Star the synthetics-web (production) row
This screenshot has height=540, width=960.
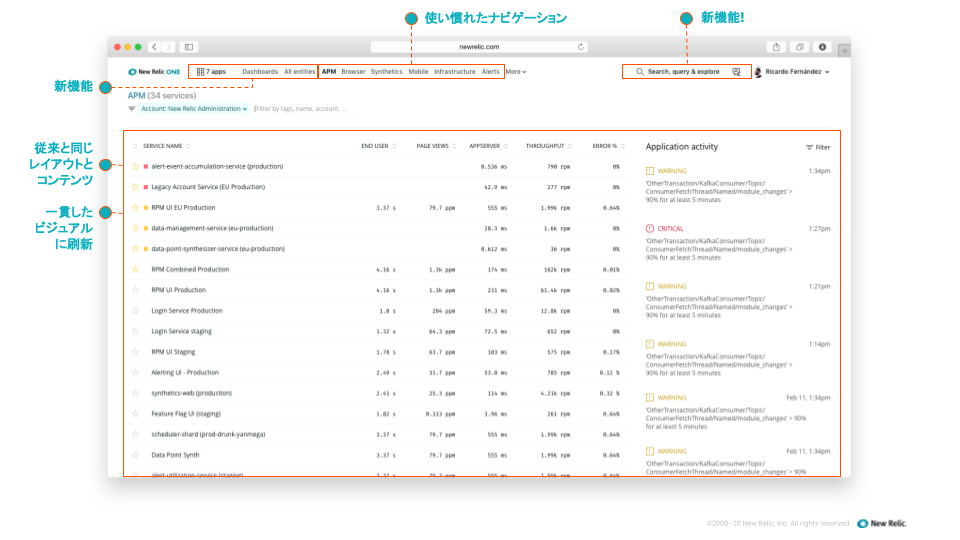(135, 393)
